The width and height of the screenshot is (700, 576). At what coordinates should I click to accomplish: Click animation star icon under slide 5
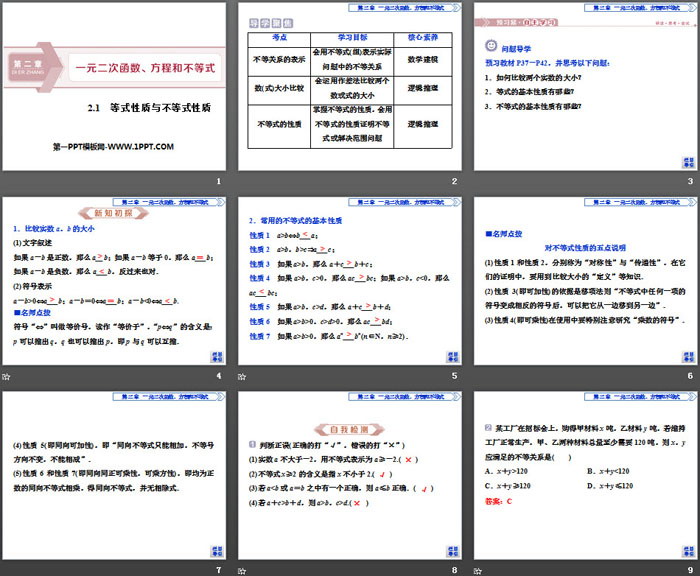click(x=242, y=376)
